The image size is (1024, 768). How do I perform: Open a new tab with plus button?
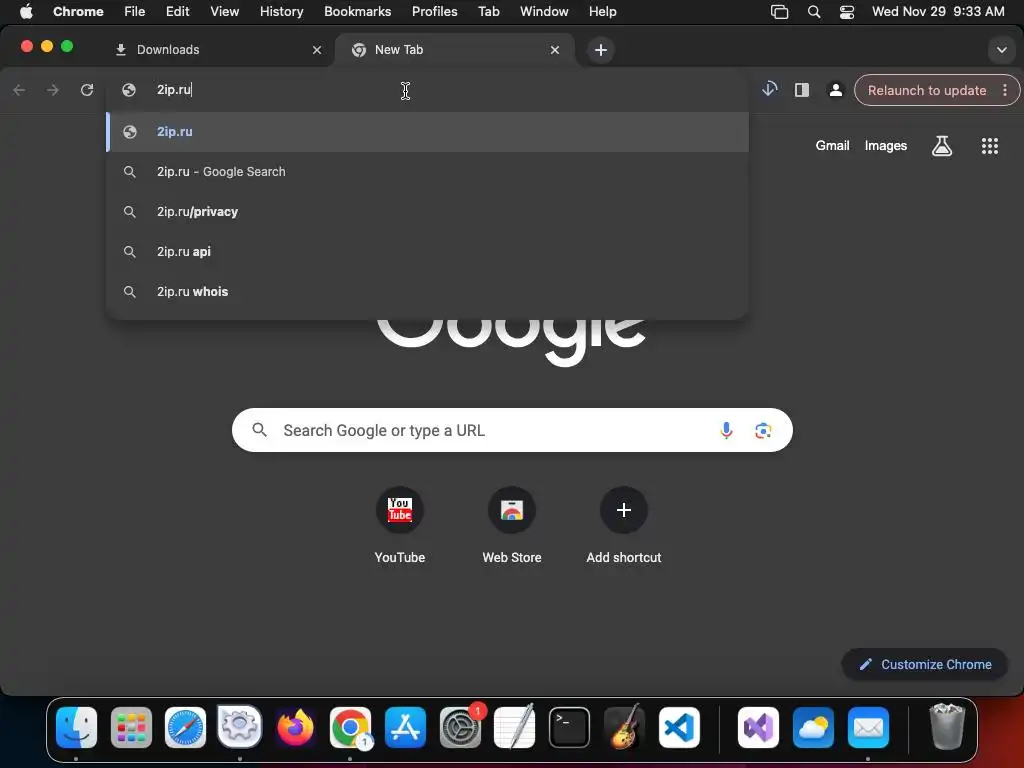coord(601,50)
